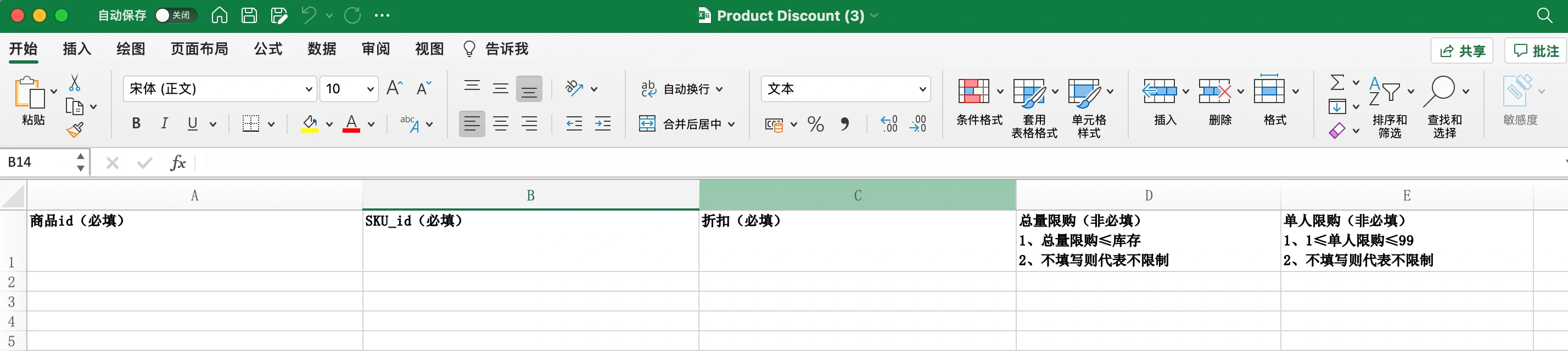
Task: Expand the font size dropdown
Action: pos(369,89)
